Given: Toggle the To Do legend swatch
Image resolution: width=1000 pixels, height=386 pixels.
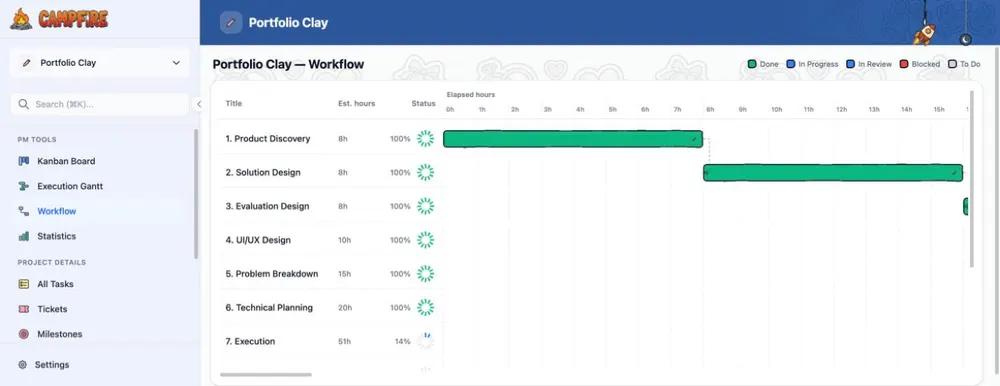Looking at the screenshot, I should (x=953, y=64).
